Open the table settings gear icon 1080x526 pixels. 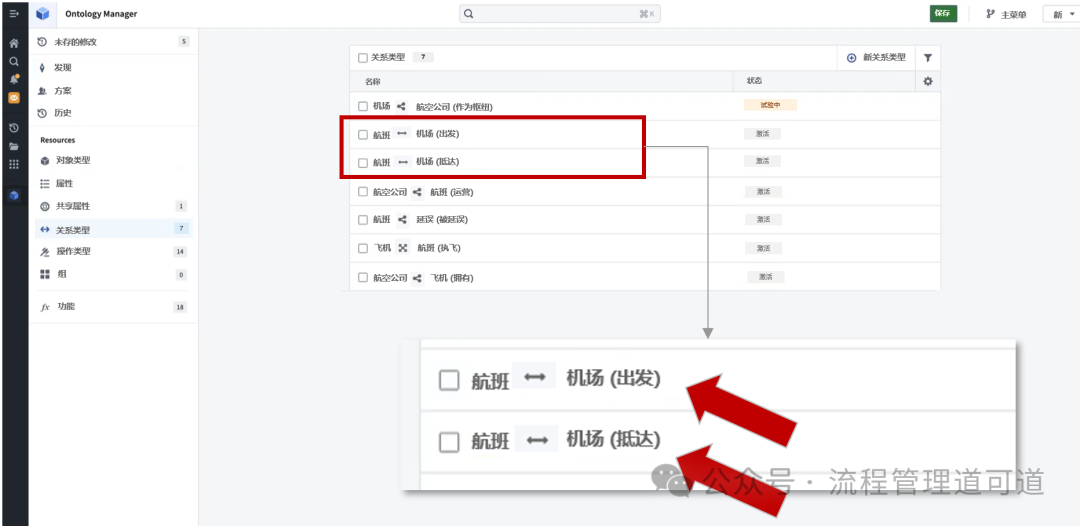(x=927, y=81)
